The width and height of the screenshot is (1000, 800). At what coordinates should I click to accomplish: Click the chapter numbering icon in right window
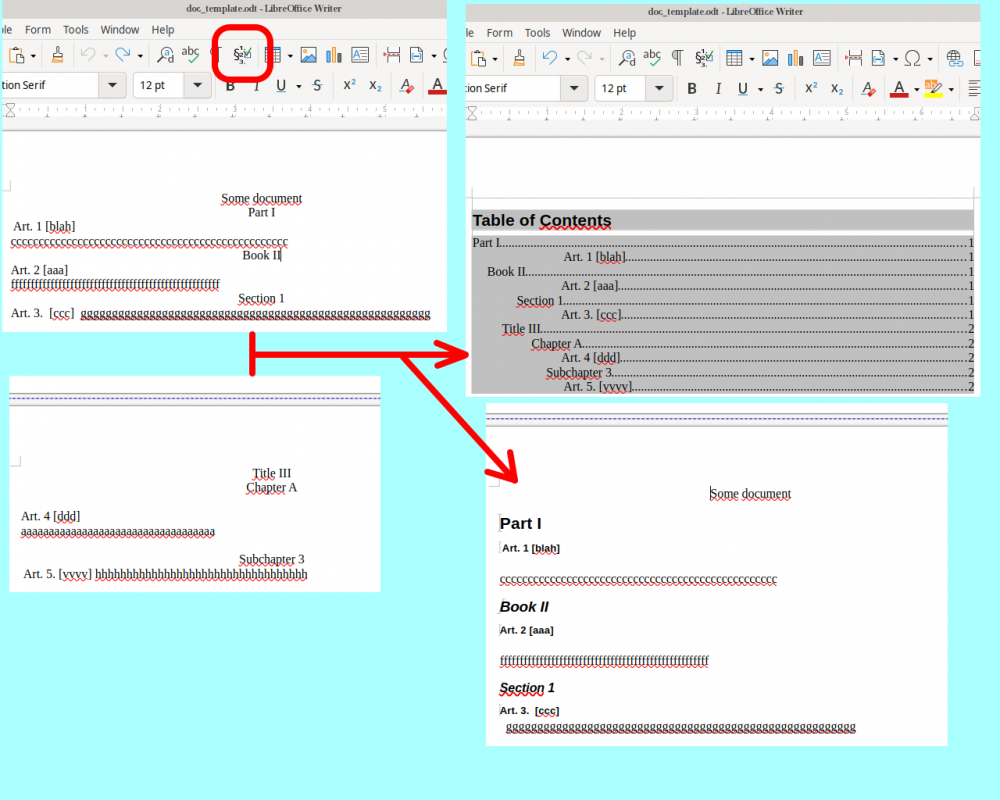point(704,58)
